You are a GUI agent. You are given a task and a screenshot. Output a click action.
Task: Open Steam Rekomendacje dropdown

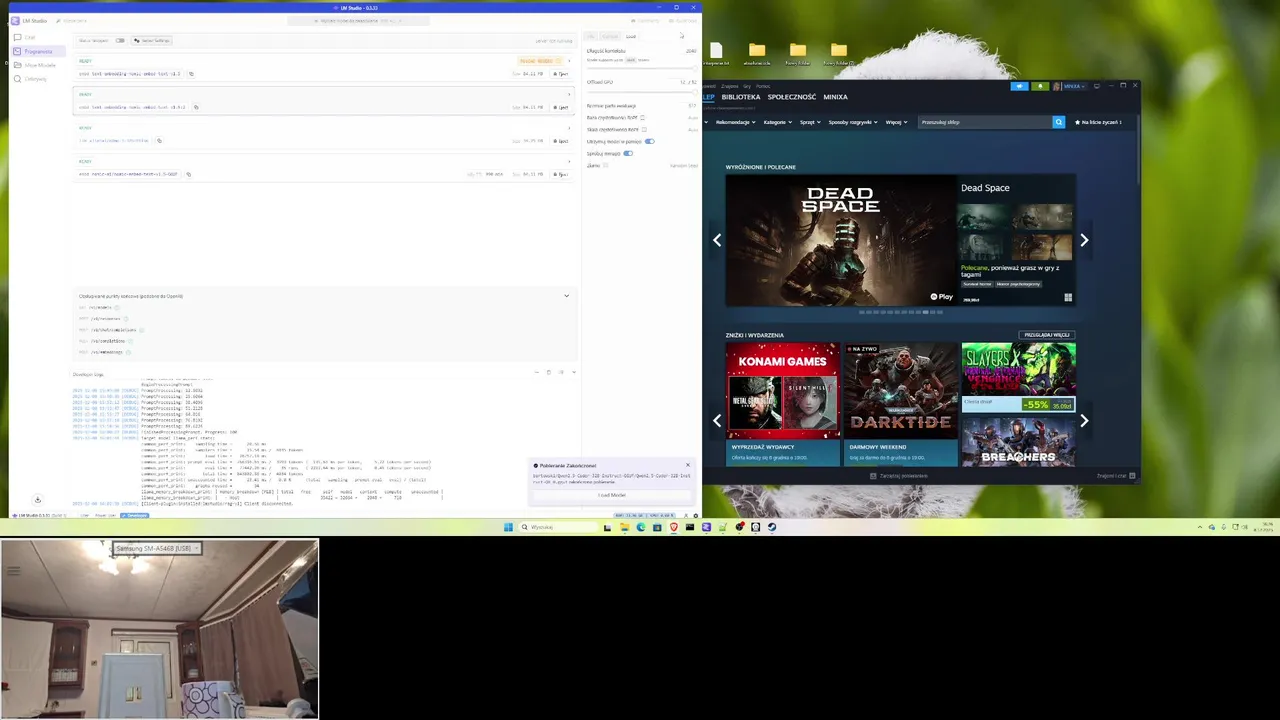pyautogui.click(x=735, y=122)
